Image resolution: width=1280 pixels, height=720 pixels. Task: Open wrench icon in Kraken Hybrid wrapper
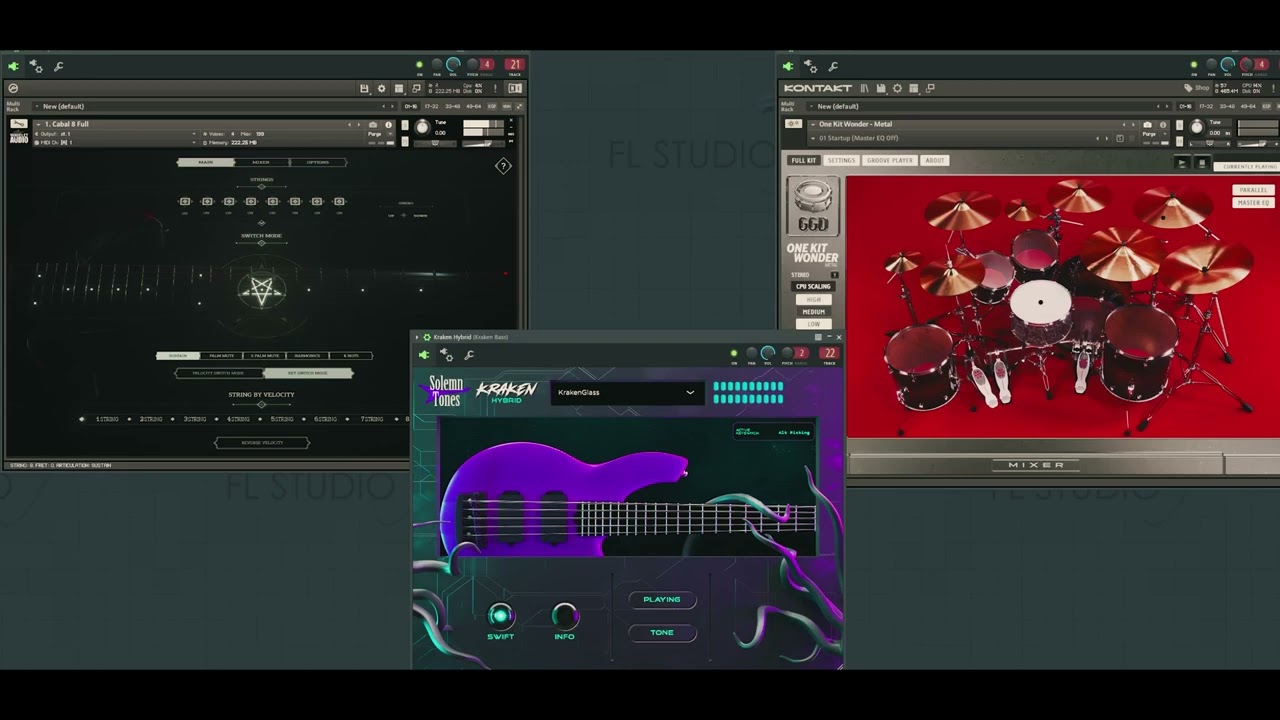[470, 355]
